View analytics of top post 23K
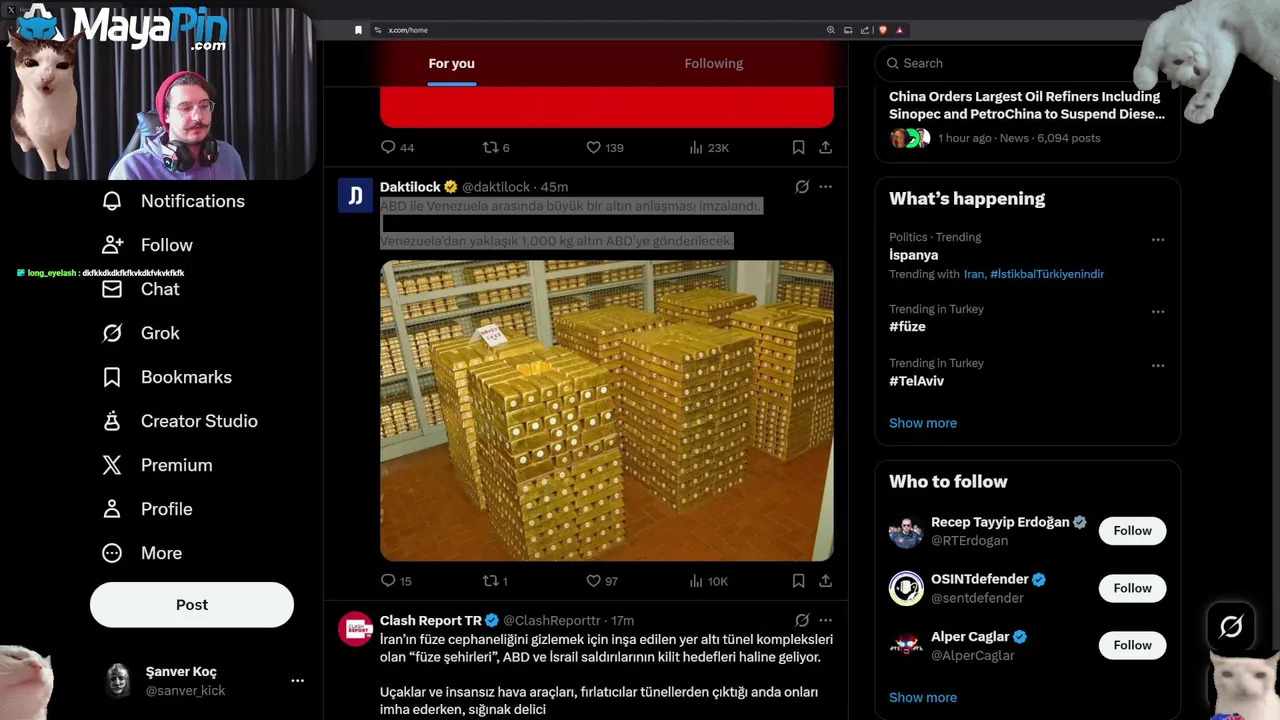The width and height of the screenshot is (1280, 720). [x=709, y=147]
